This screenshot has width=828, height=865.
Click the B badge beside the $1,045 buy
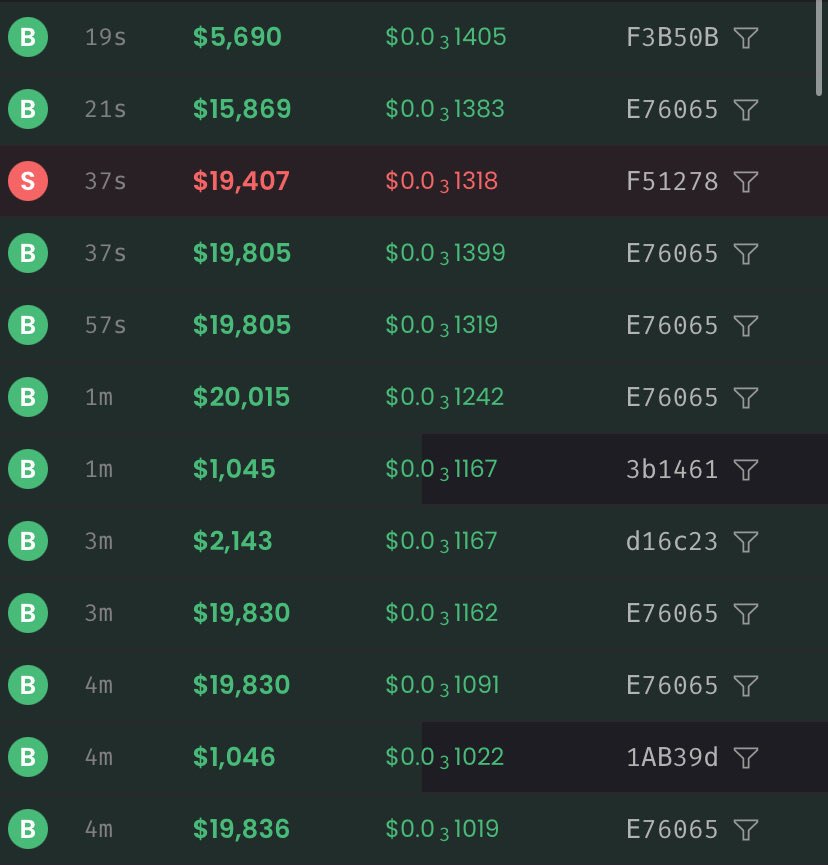coord(28,469)
